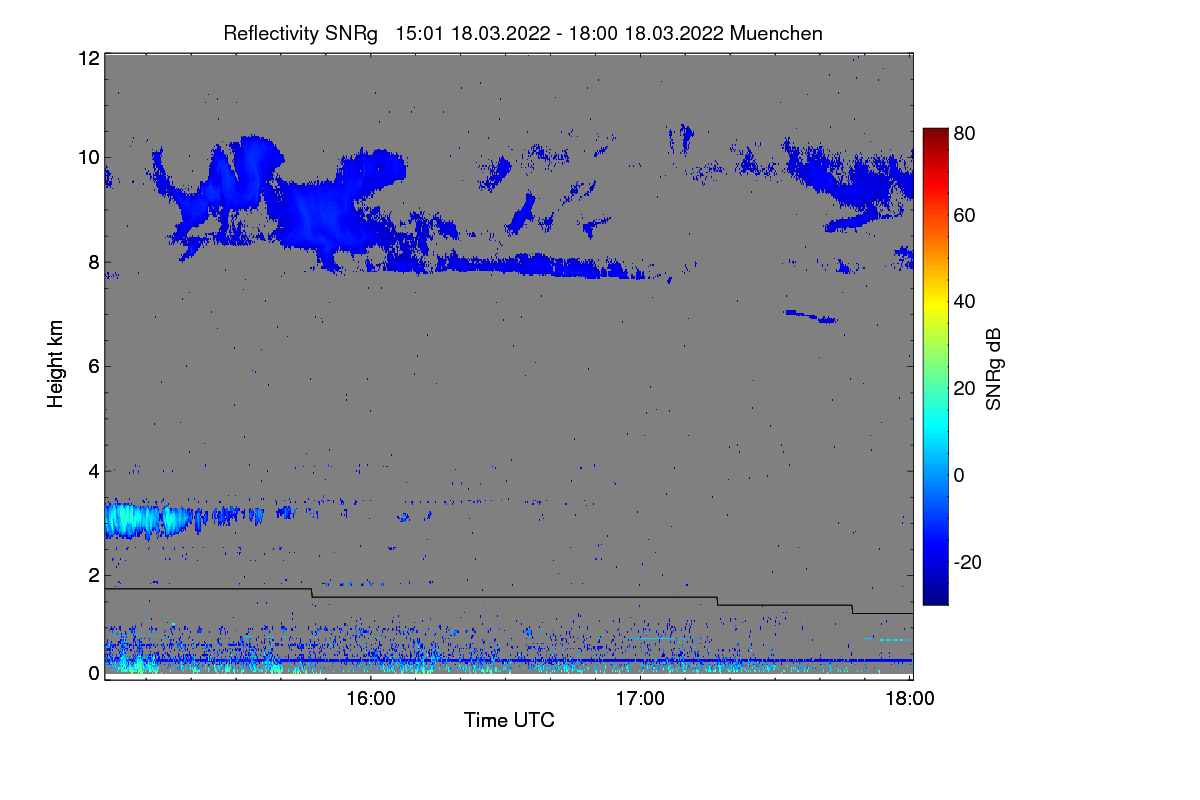Click the 18:00 time tick label
Viewport: 1200px width, 800px height.
point(909,699)
